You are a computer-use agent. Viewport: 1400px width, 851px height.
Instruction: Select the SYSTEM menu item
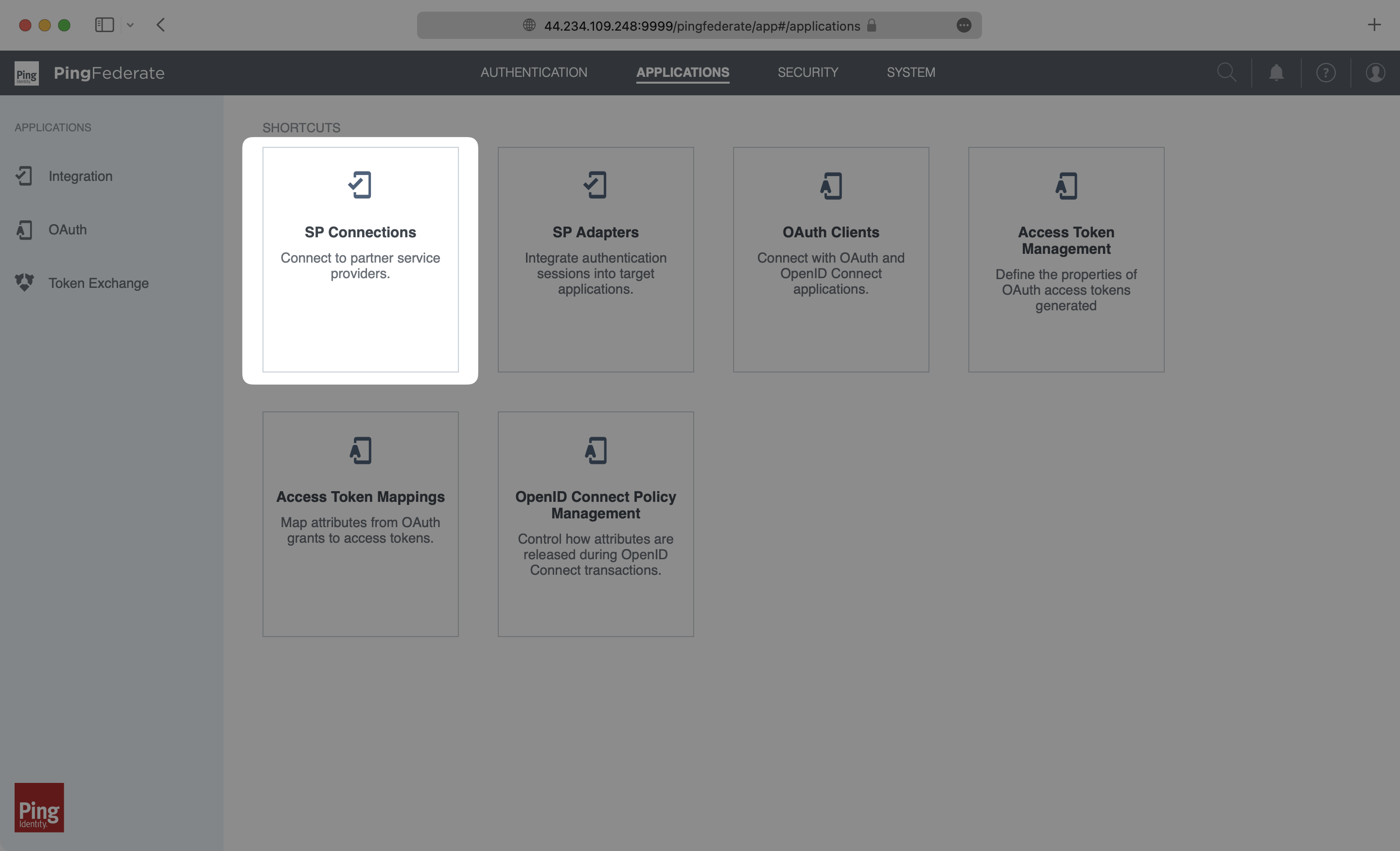click(x=910, y=72)
